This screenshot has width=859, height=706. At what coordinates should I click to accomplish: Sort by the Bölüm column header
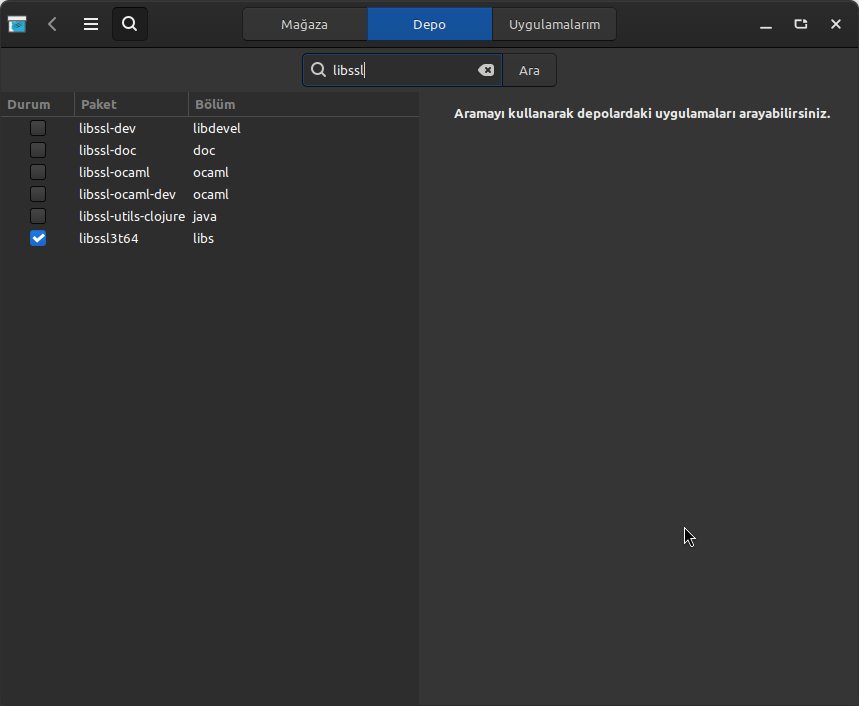point(215,104)
